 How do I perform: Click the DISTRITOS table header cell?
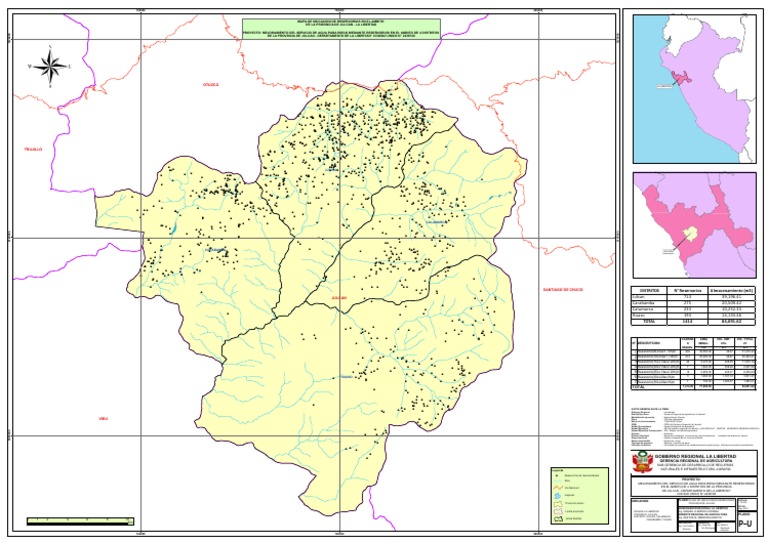649,290
